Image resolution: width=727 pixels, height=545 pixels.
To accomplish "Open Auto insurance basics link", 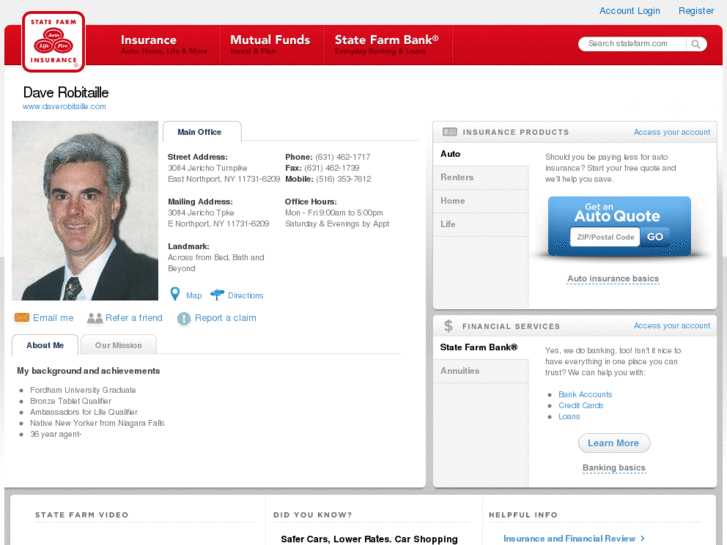I will pos(613,279).
